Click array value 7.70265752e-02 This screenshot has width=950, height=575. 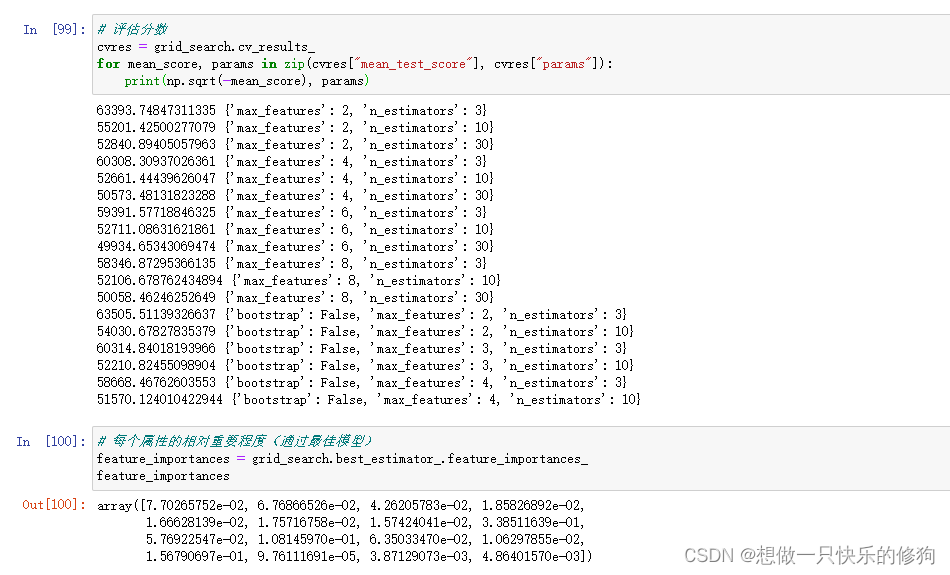(x=196, y=505)
